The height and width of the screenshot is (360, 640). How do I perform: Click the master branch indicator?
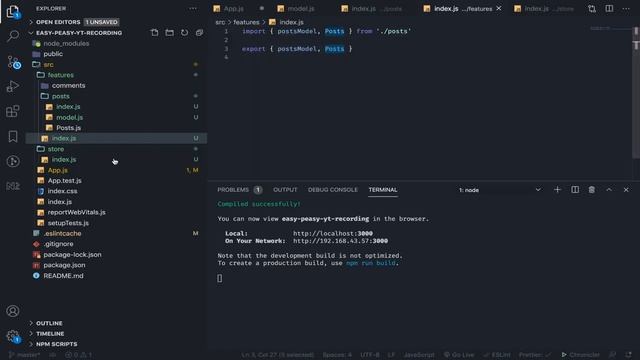tap(24, 355)
